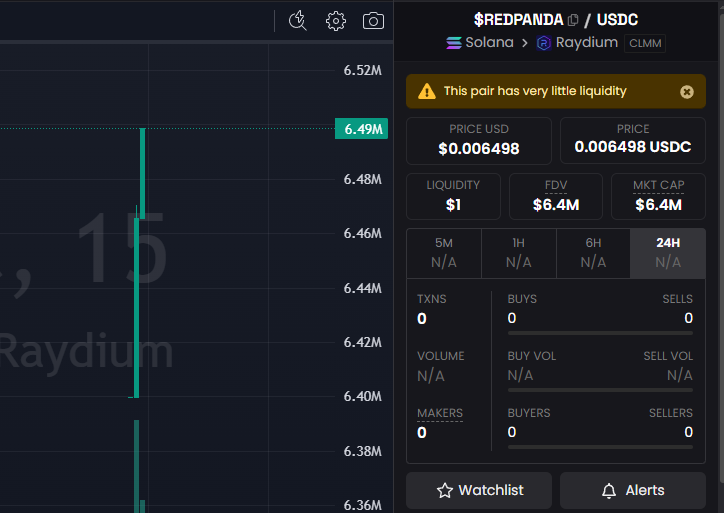Click the LIQUIDITY $1 box
724x513 pixels.
pos(453,196)
